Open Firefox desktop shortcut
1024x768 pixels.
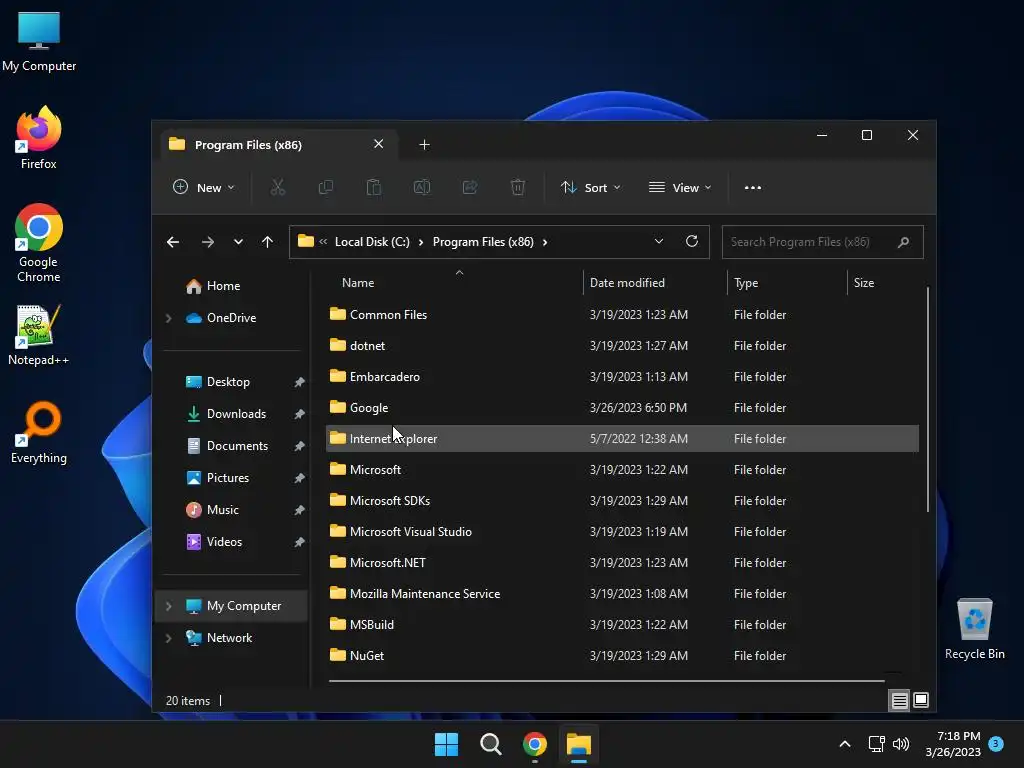tap(39, 138)
